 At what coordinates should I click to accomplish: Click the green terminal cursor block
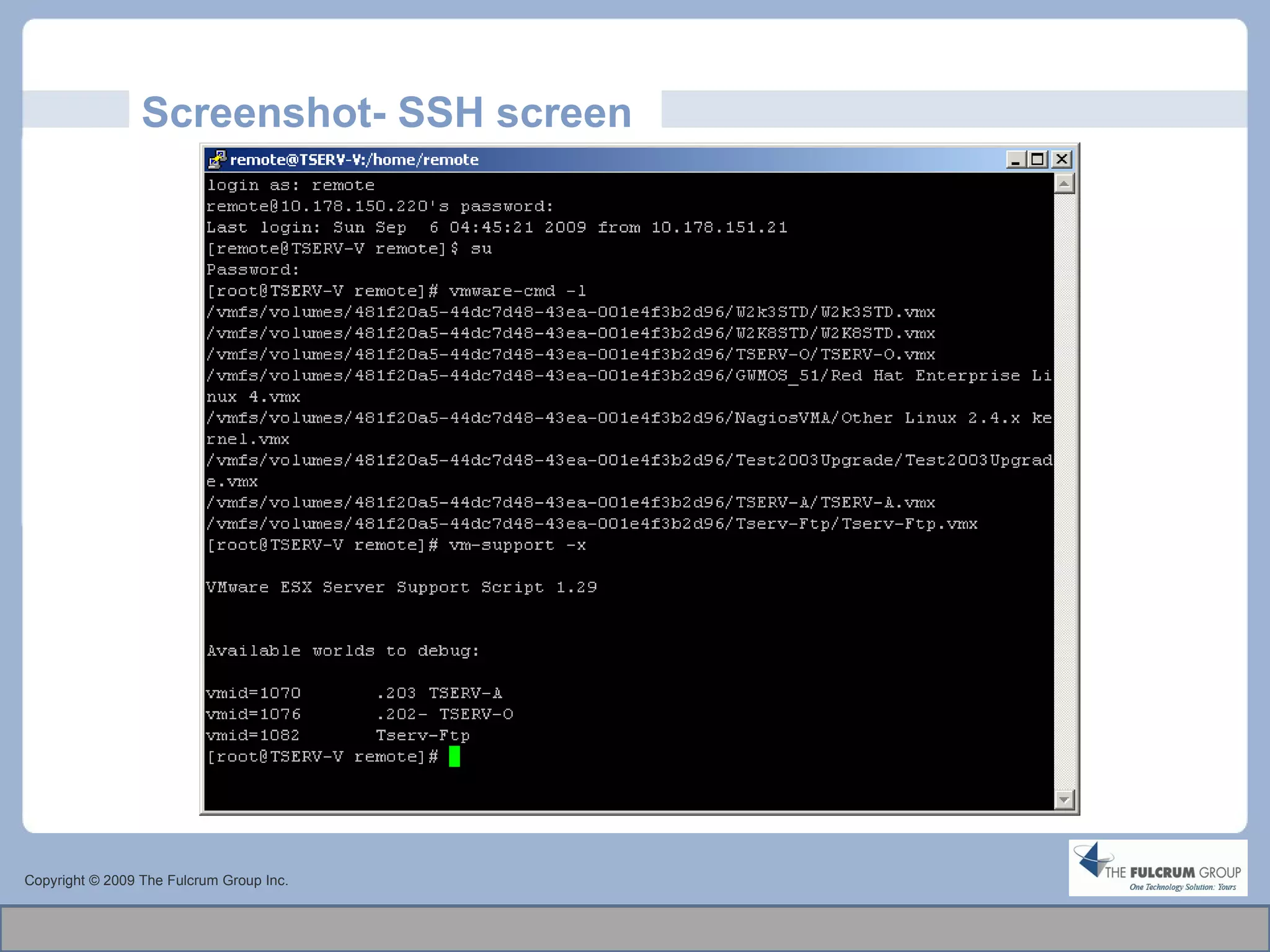coord(455,757)
